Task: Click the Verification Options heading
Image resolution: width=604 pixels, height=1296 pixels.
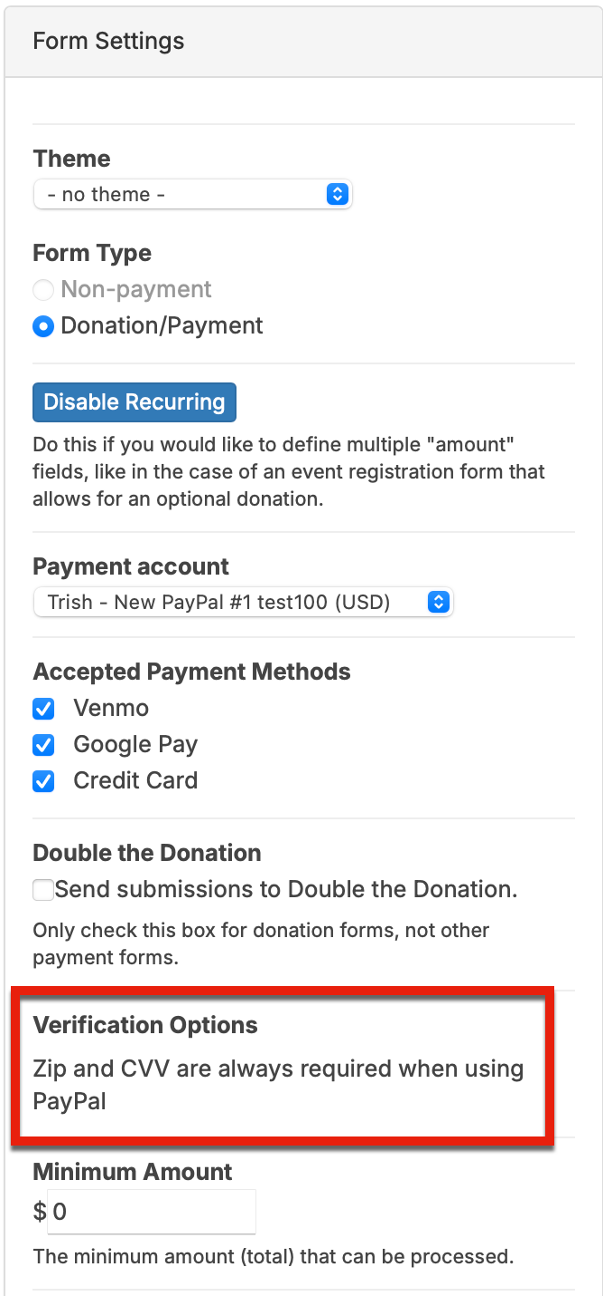Action: [145, 1025]
